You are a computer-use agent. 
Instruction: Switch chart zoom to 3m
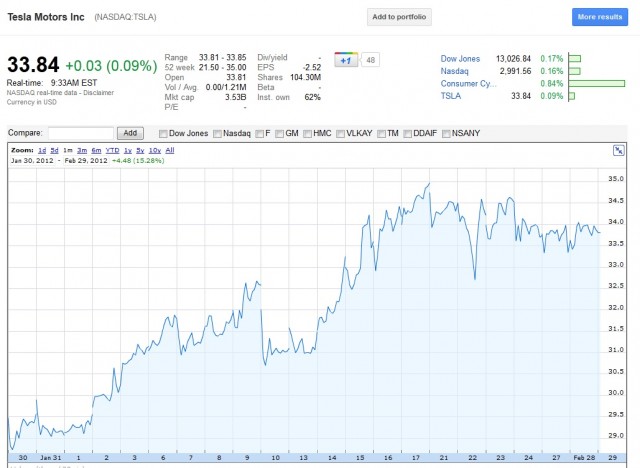coord(82,150)
